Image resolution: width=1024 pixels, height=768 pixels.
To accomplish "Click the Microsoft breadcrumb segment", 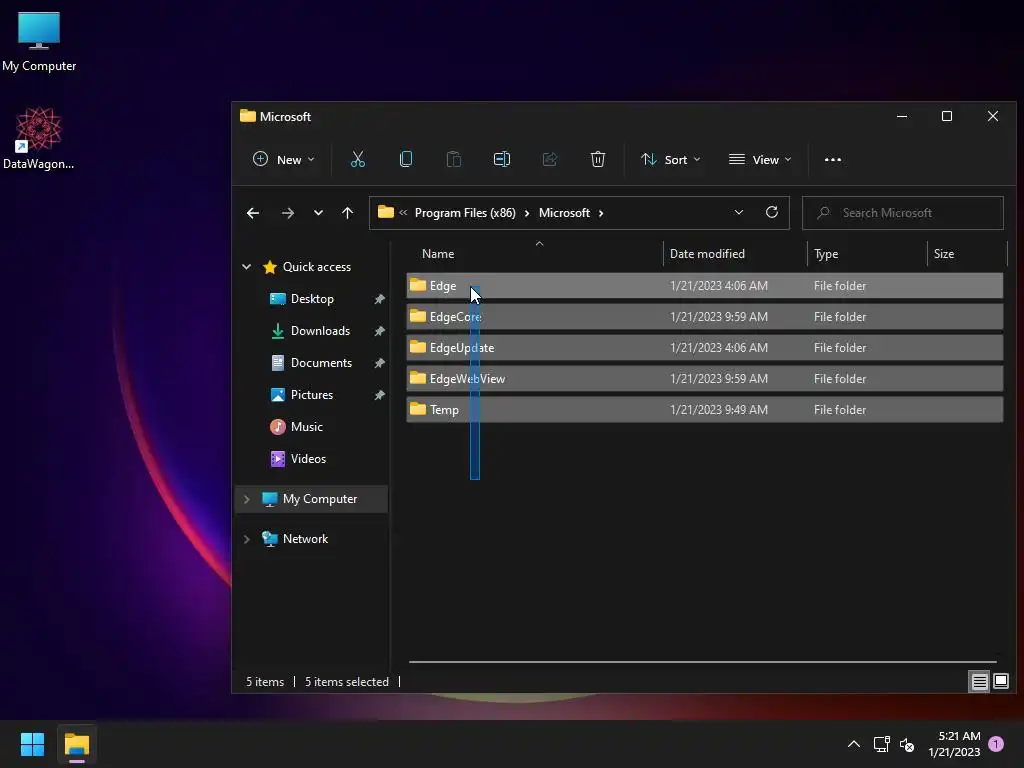I will (x=564, y=213).
